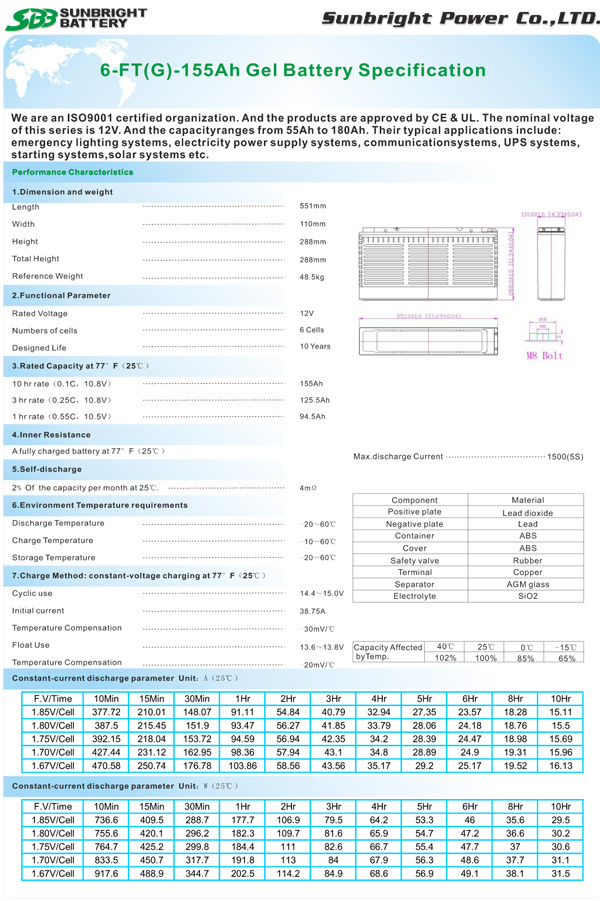The height and width of the screenshot is (901, 600).
Task: Select the 1 hr rate value '94.5Ah'
Action: pos(312,416)
